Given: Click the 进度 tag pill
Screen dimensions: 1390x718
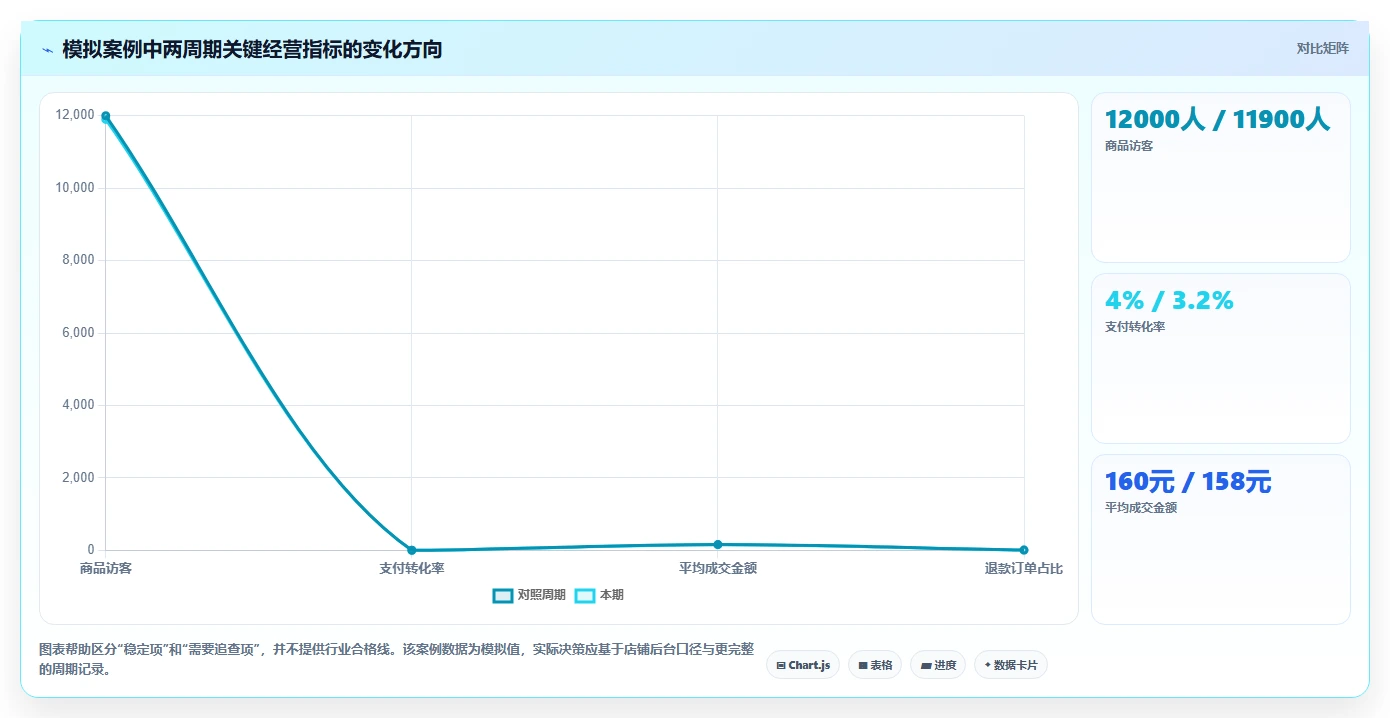Looking at the screenshot, I should 938,665.
